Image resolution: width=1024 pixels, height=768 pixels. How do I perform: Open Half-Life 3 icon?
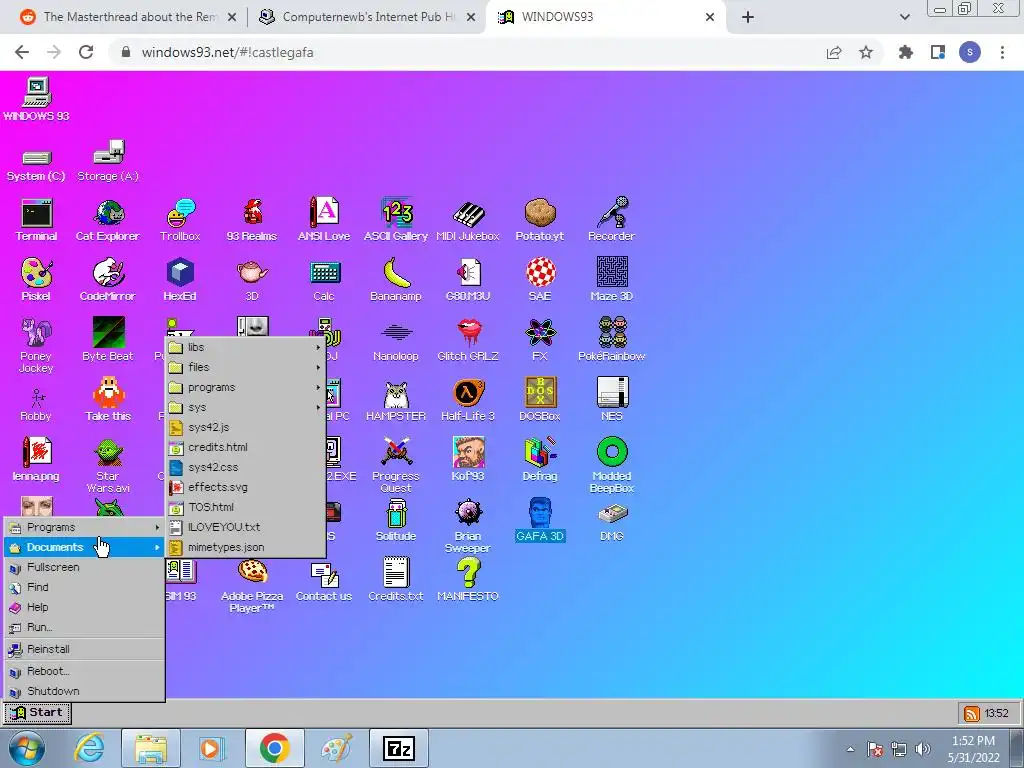468,400
